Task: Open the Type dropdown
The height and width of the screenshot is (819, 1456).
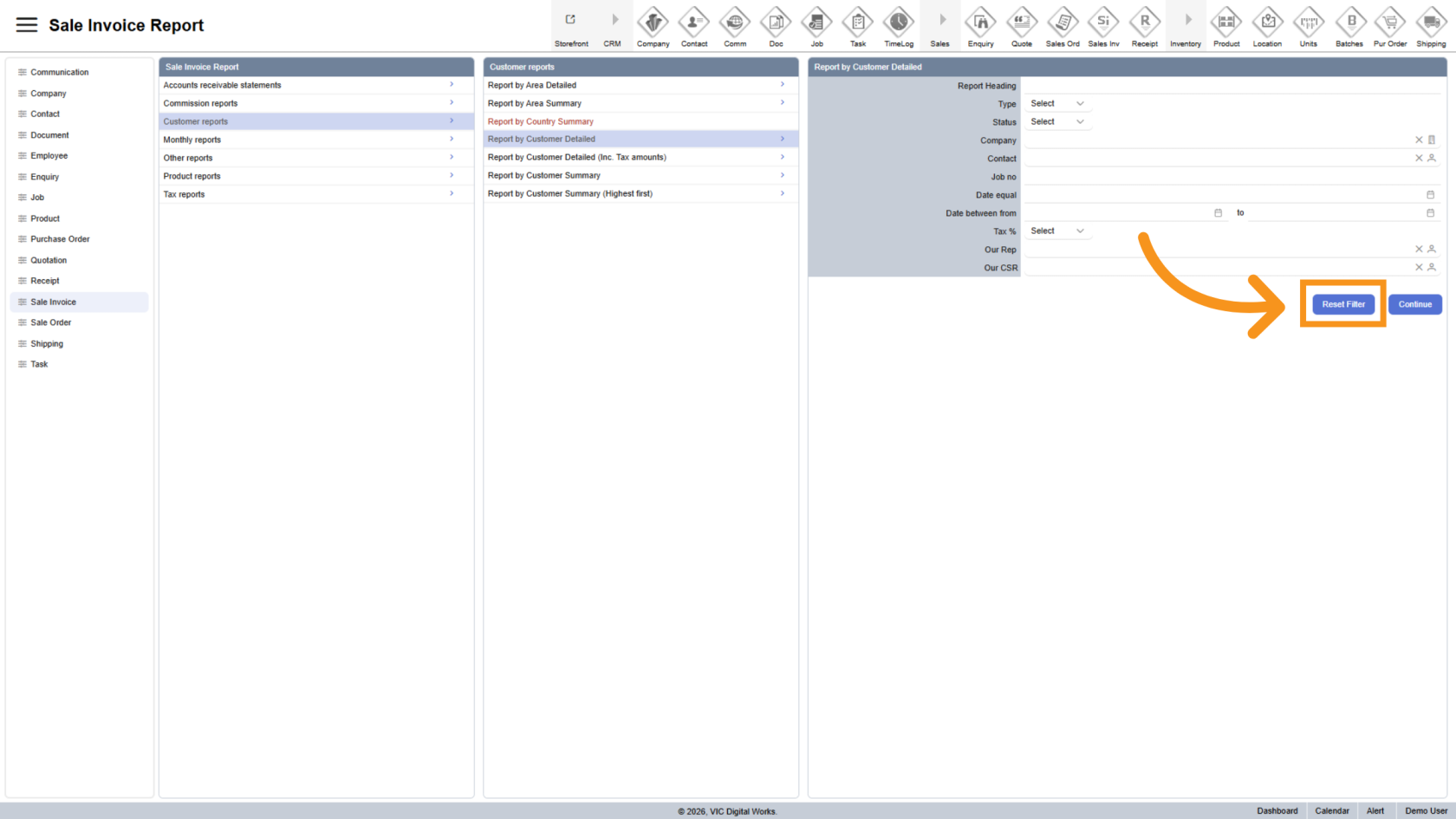Action: point(1056,104)
